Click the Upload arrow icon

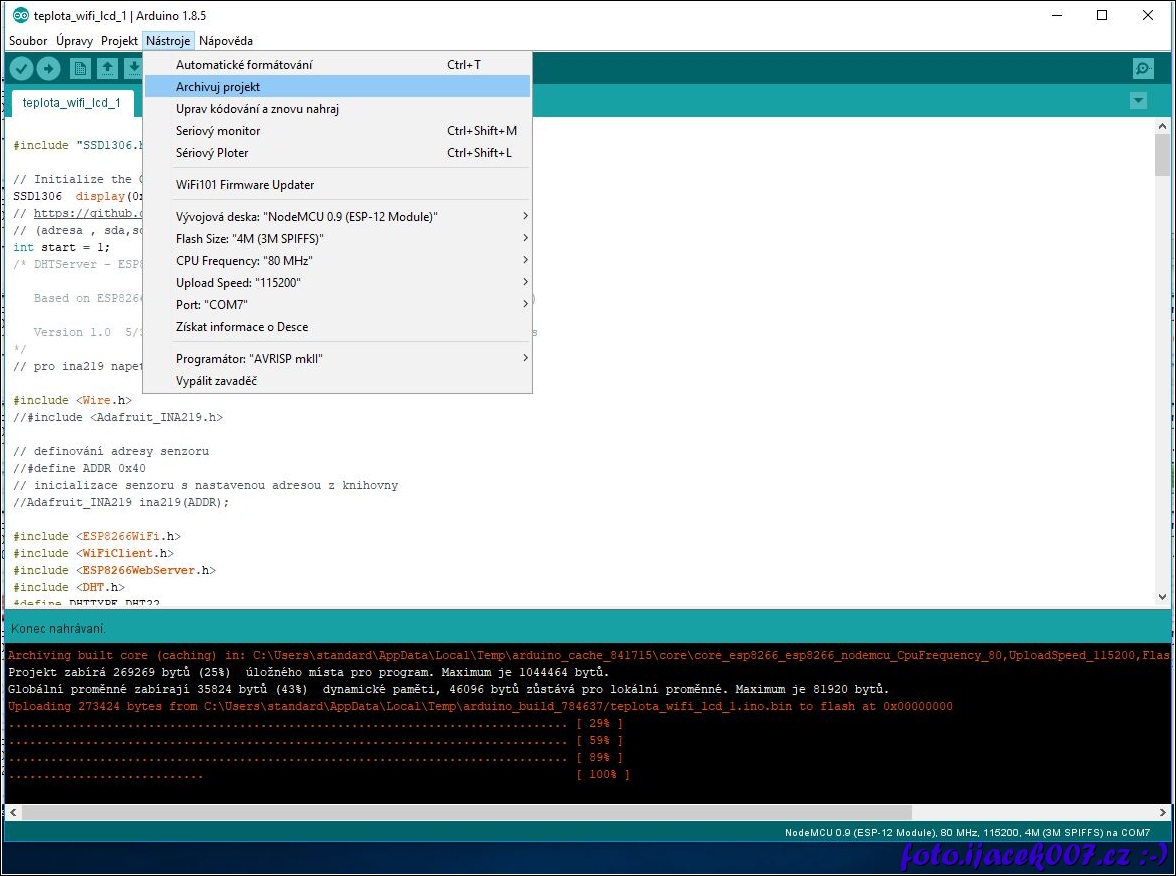click(48, 68)
